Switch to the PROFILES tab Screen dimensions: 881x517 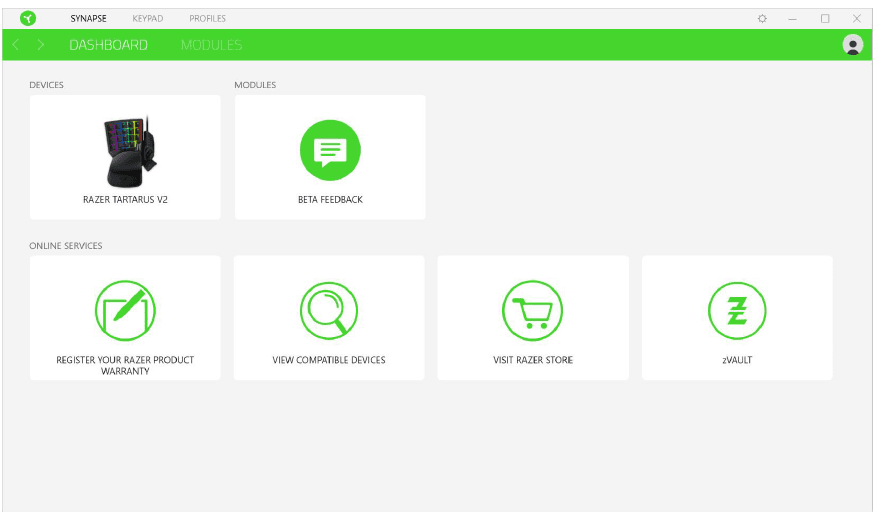click(207, 18)
